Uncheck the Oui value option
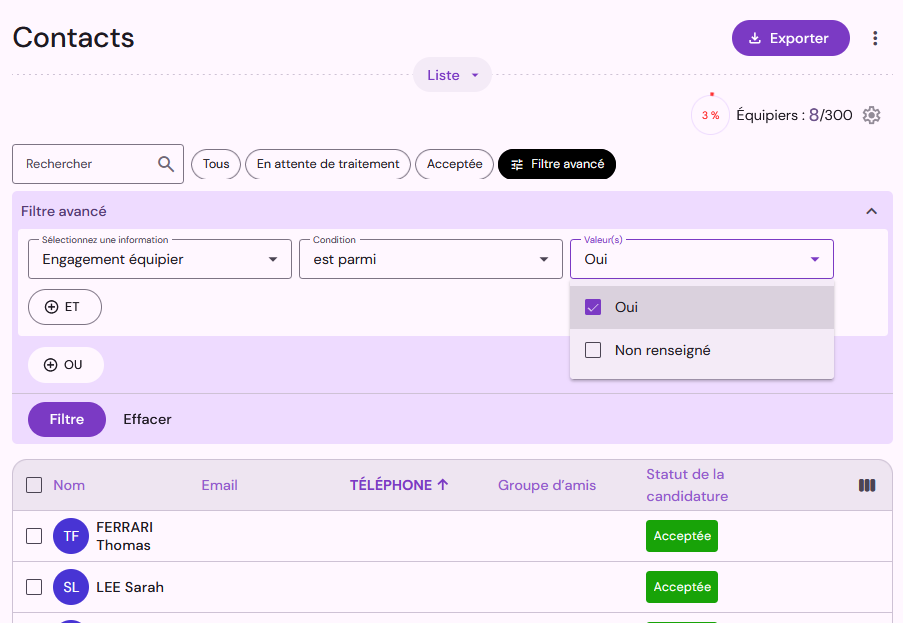 click(593, 308)
